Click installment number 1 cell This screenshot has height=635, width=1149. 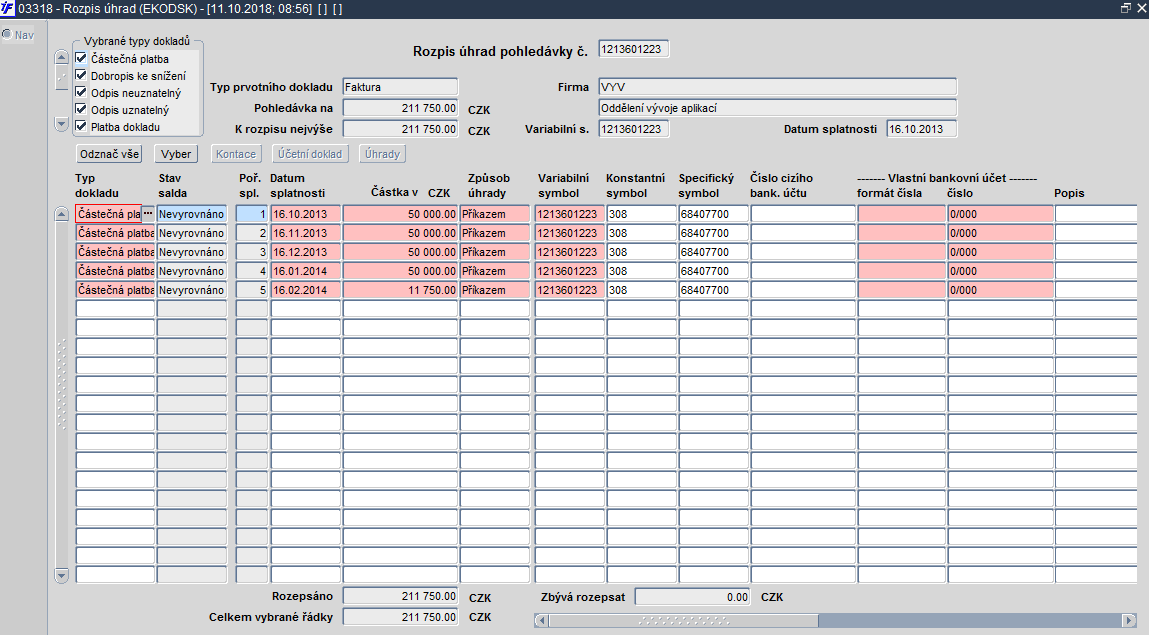pyautogui.click(x=251, y=214)
